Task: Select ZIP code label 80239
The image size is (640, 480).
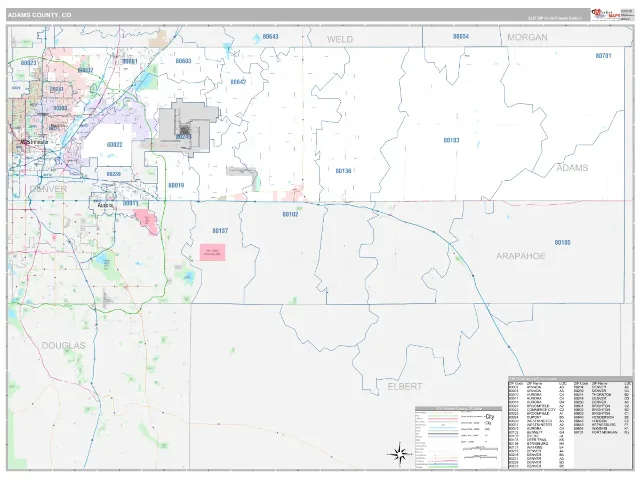Action: [x=113, y=174]
